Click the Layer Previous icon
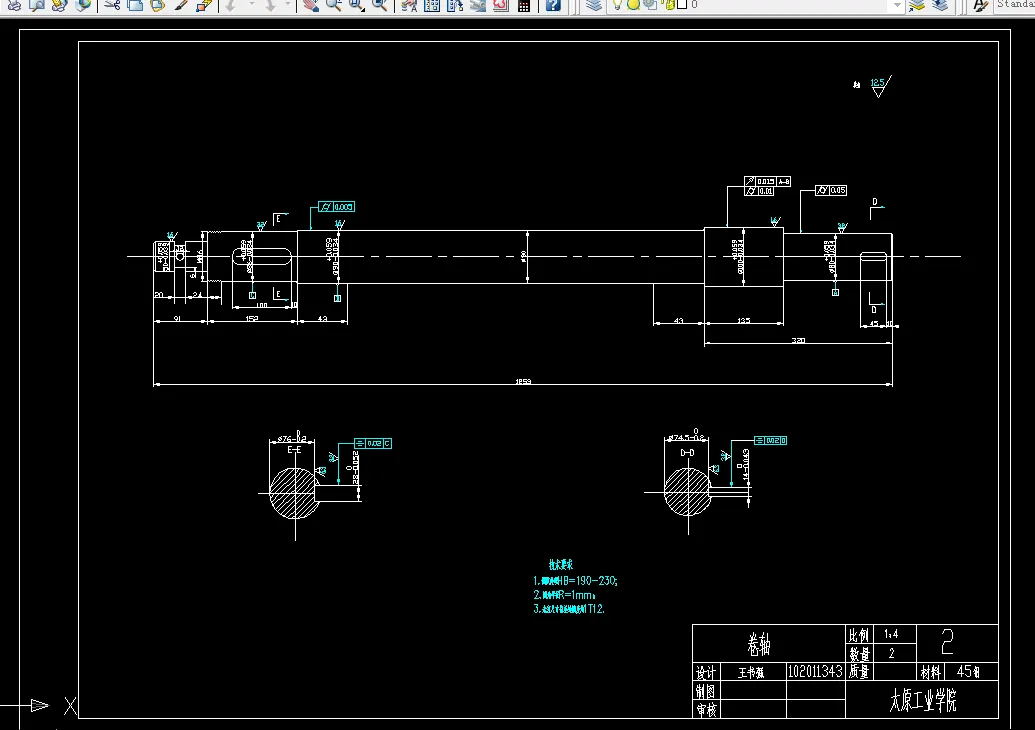Viewport: 1035px width, 730px height. point(940,5)
